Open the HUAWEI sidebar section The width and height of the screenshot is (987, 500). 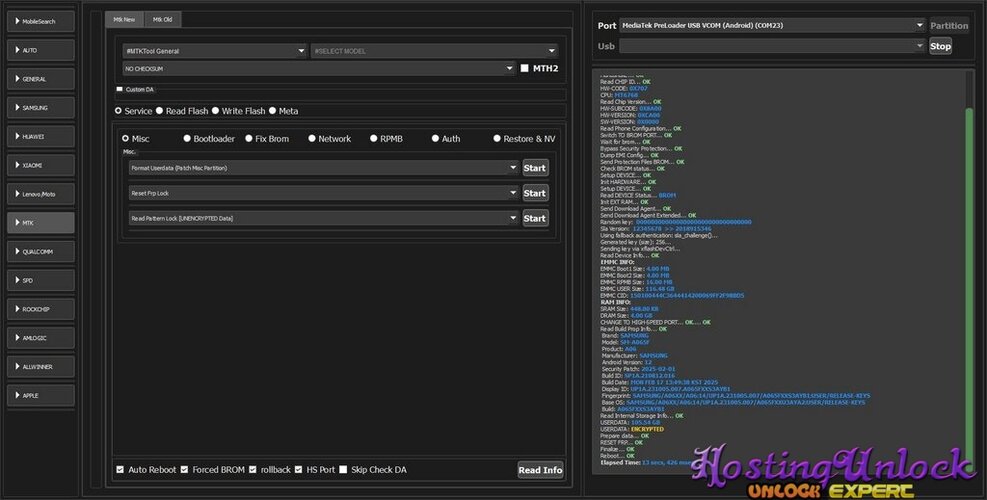tap(41, 137)
